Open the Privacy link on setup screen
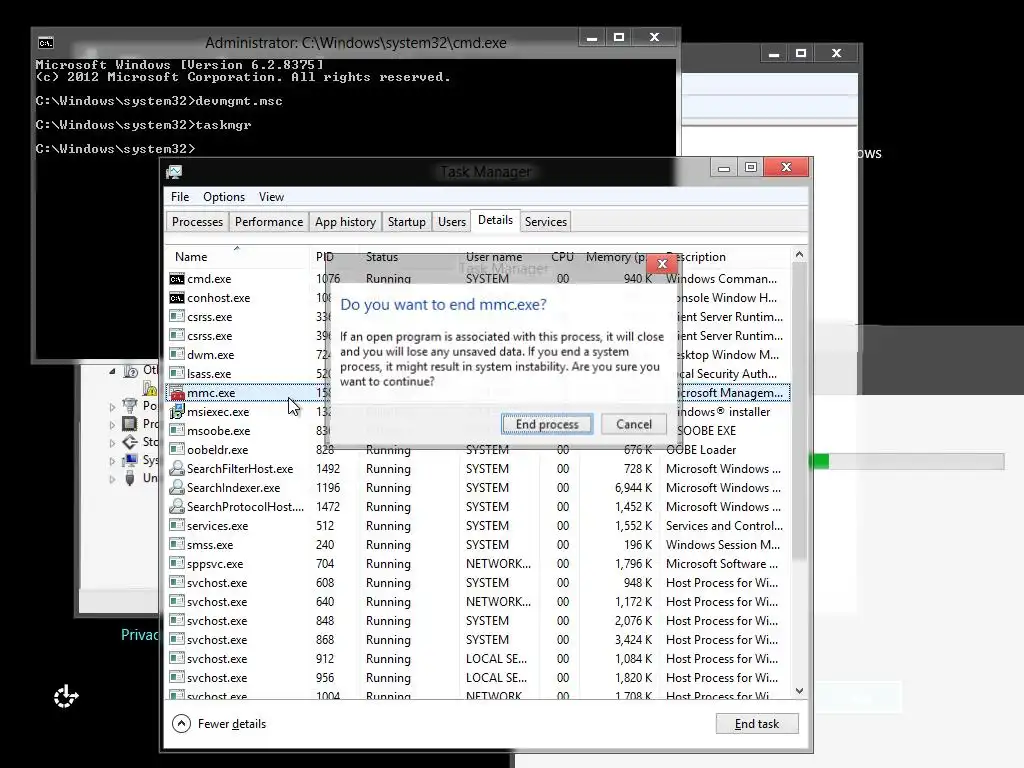 pos(140,635)
